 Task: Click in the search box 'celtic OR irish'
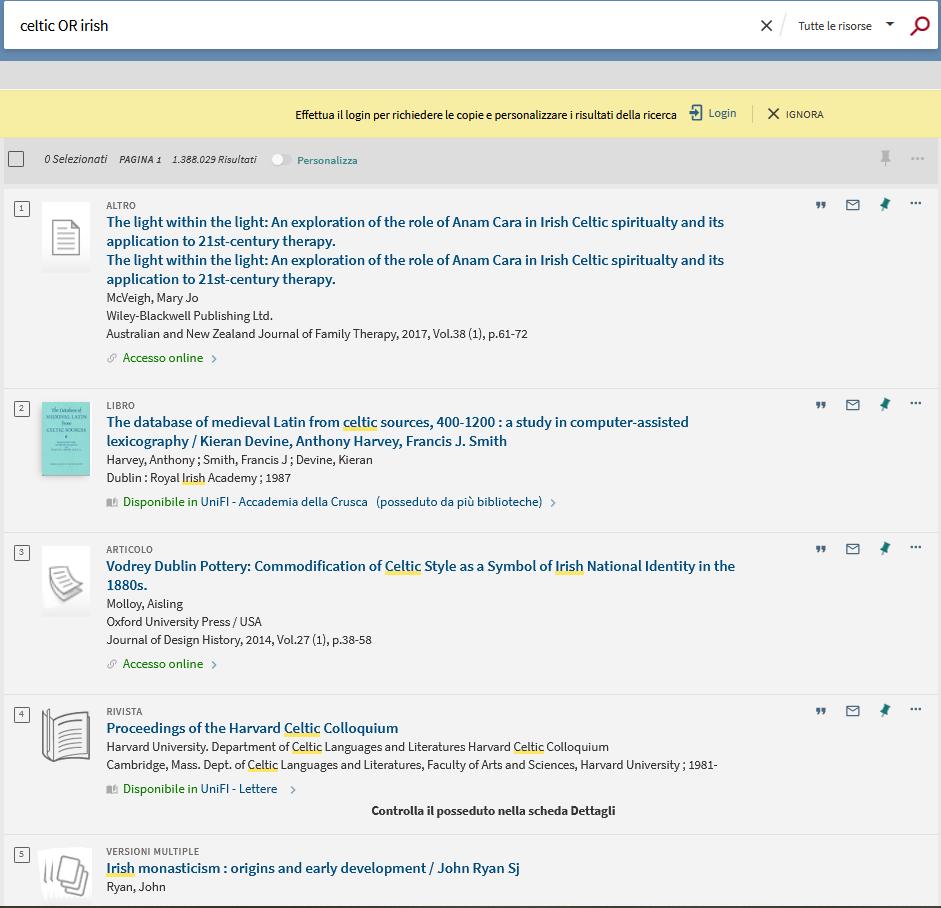tap(384, 26)
